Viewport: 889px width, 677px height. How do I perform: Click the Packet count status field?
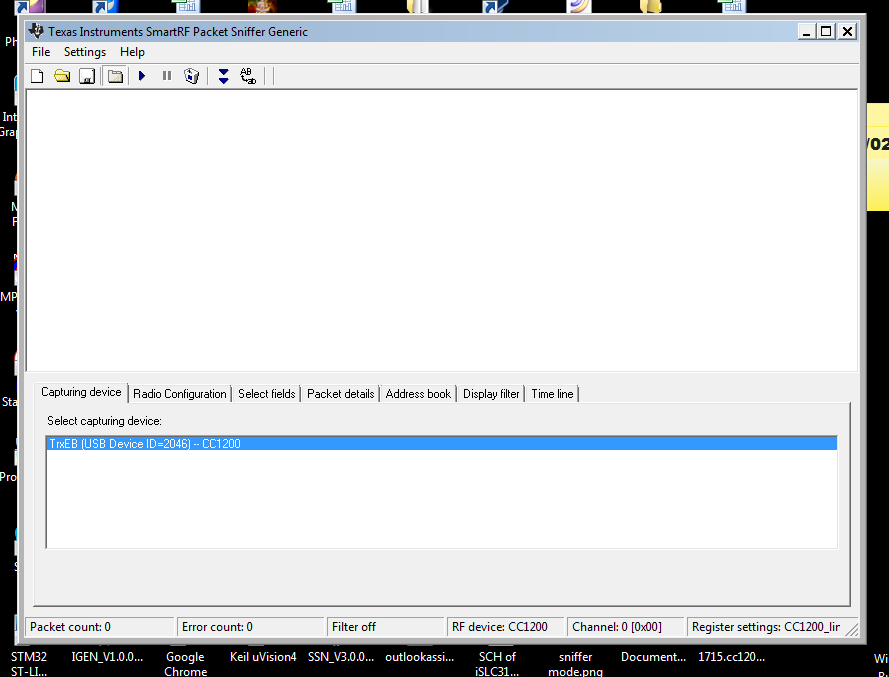[100, 627]
